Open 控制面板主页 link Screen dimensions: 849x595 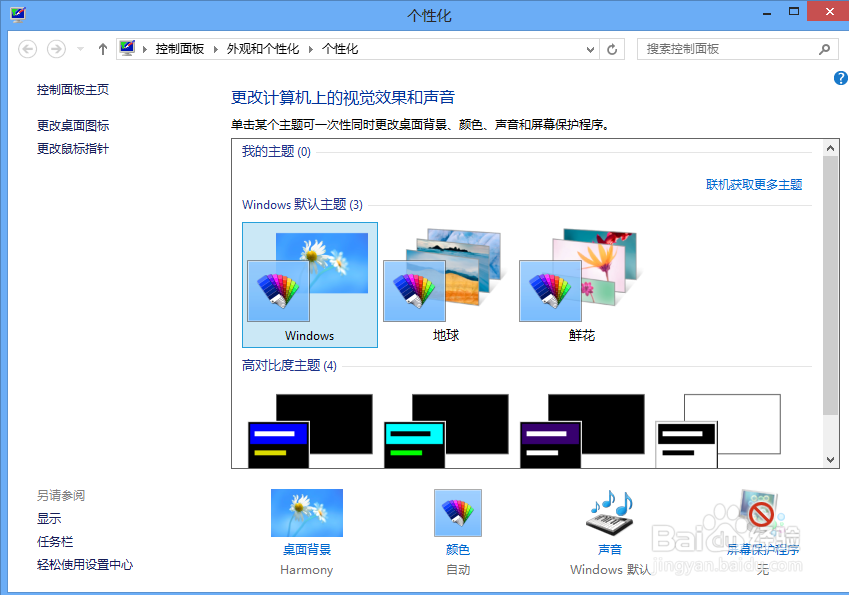(x=73, y=89)
